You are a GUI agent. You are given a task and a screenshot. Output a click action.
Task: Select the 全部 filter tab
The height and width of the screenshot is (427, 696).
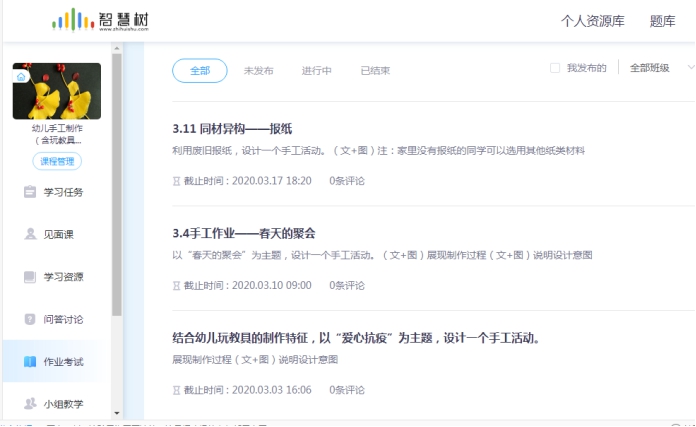[200, 70]
